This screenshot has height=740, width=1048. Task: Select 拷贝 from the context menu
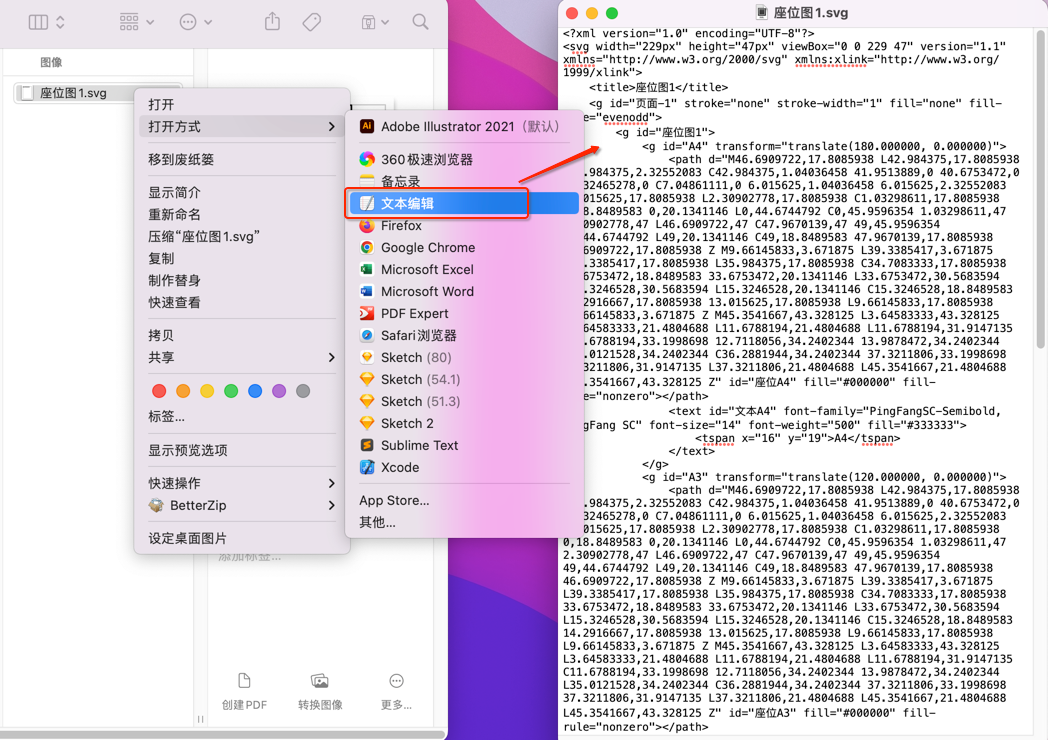point(242,336)
